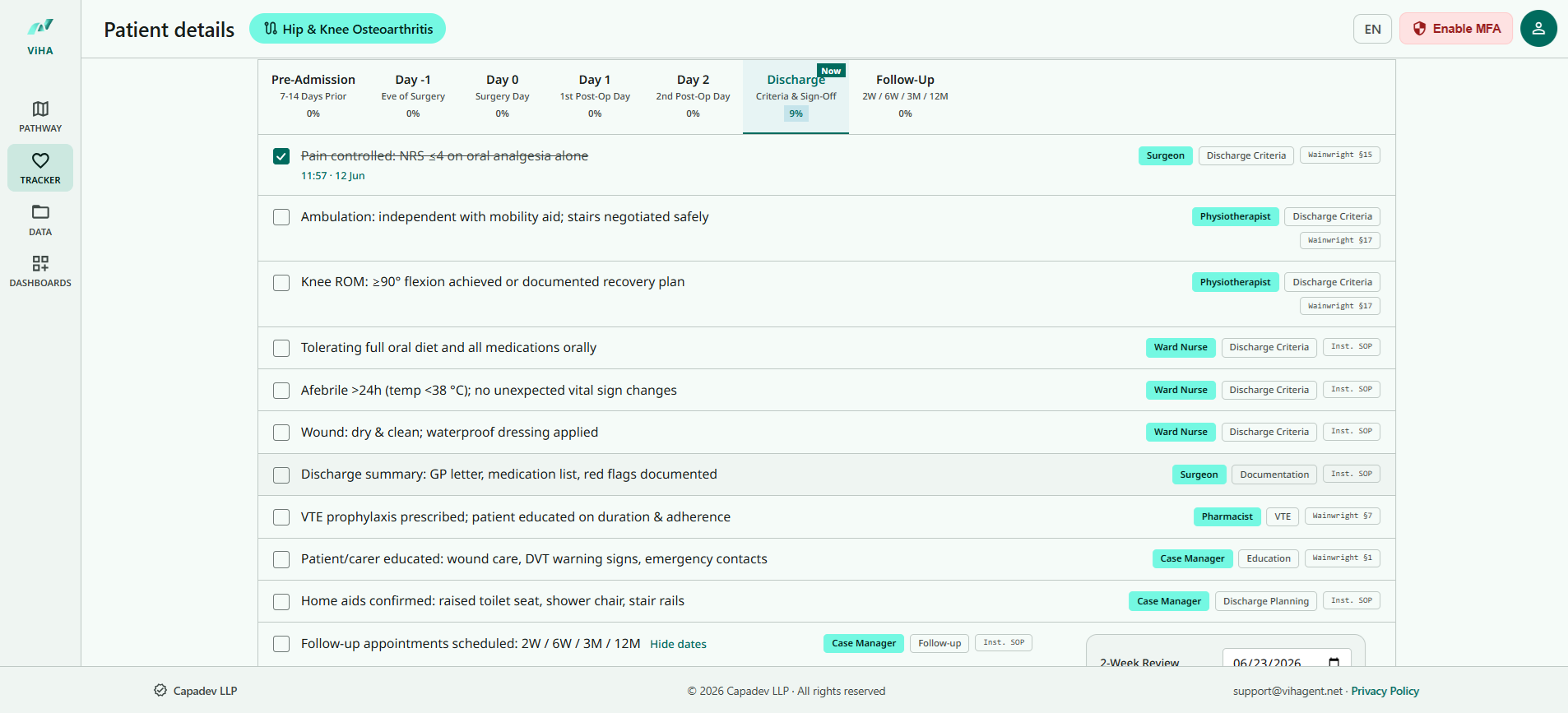Select the Discharge Criteria & Sign-Off tab
Viewport: 1568px width, 713px height.
click(x=796, y=96)
